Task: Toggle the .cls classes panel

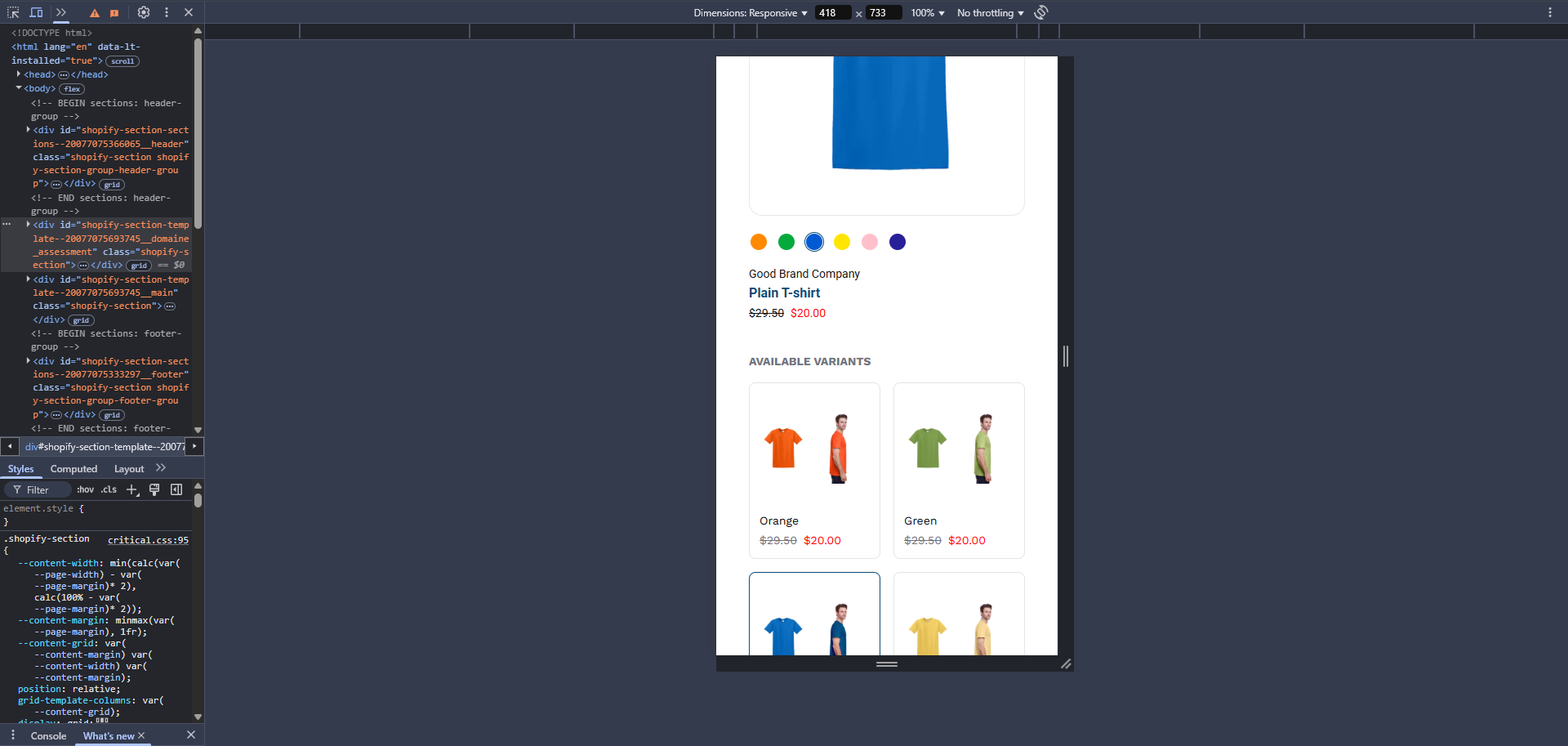Action: 109,489
